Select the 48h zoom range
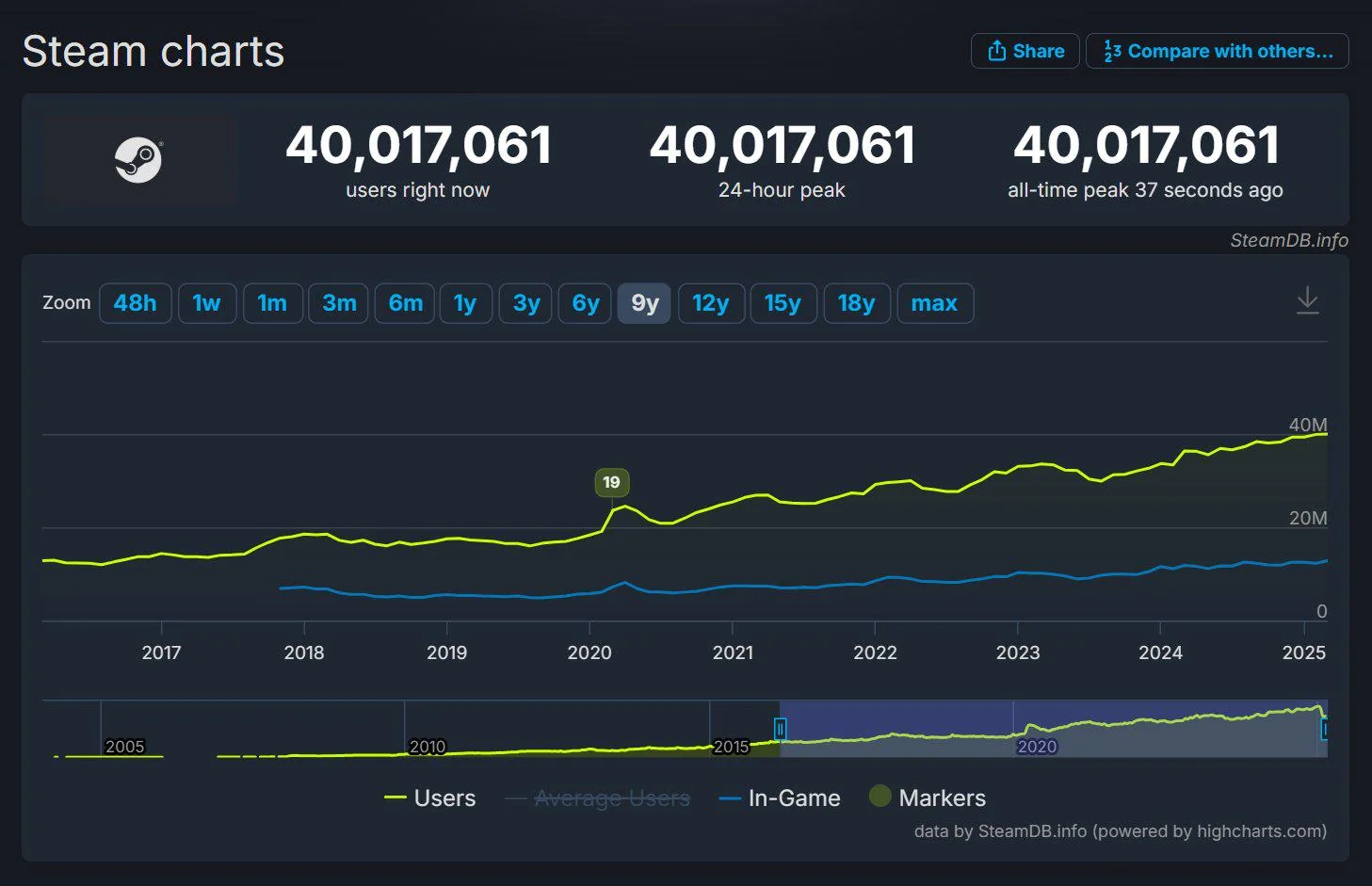The height and width of the screenshot is (886, 1372). click(x=135, y=302)
